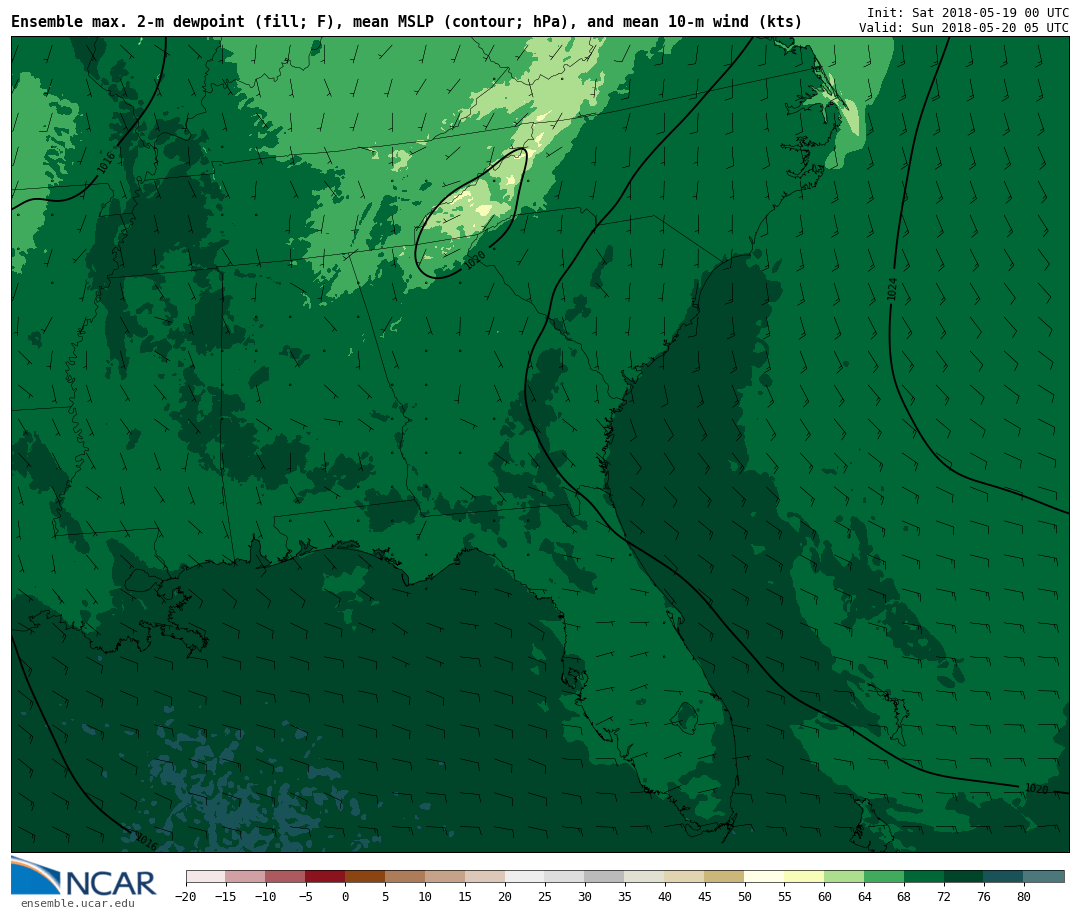Click the 20 colorbar tick label
1080x915 pixels.
[x=505, y=896]
